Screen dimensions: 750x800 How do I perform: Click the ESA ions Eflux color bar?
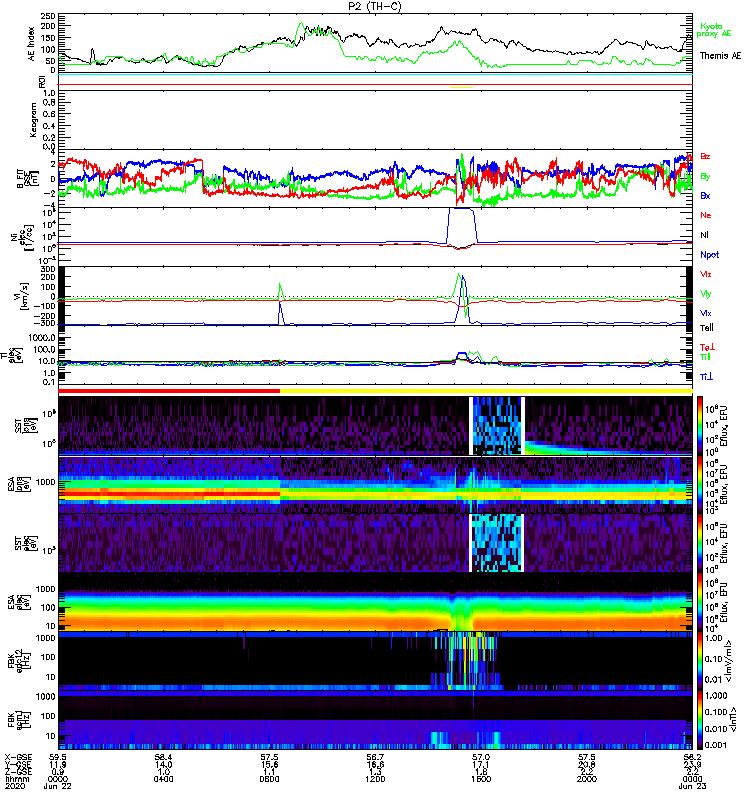[x=700, y=484]
